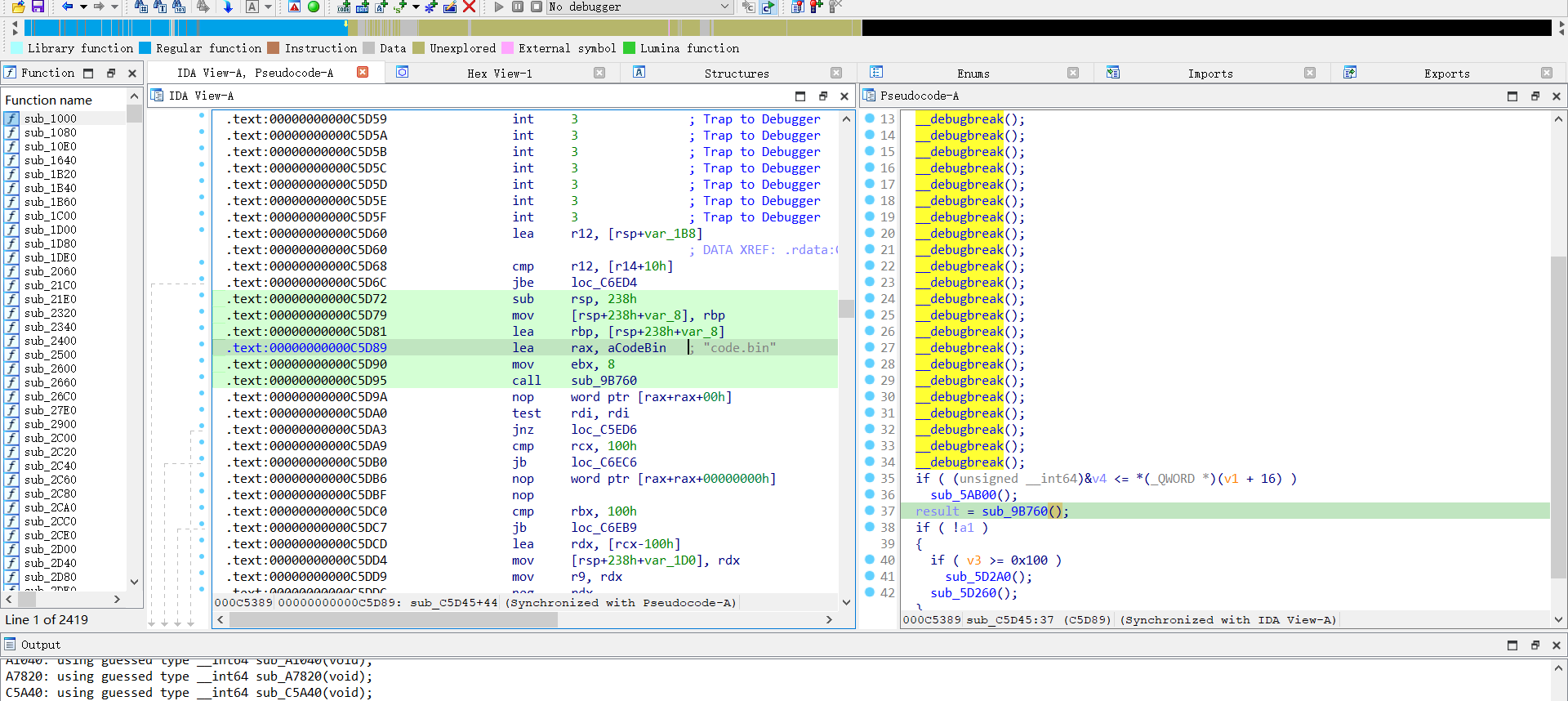Select sub_1640 in the function list
The height and width of the screenshot is (701, 1568).
click(x=51, y=160)
